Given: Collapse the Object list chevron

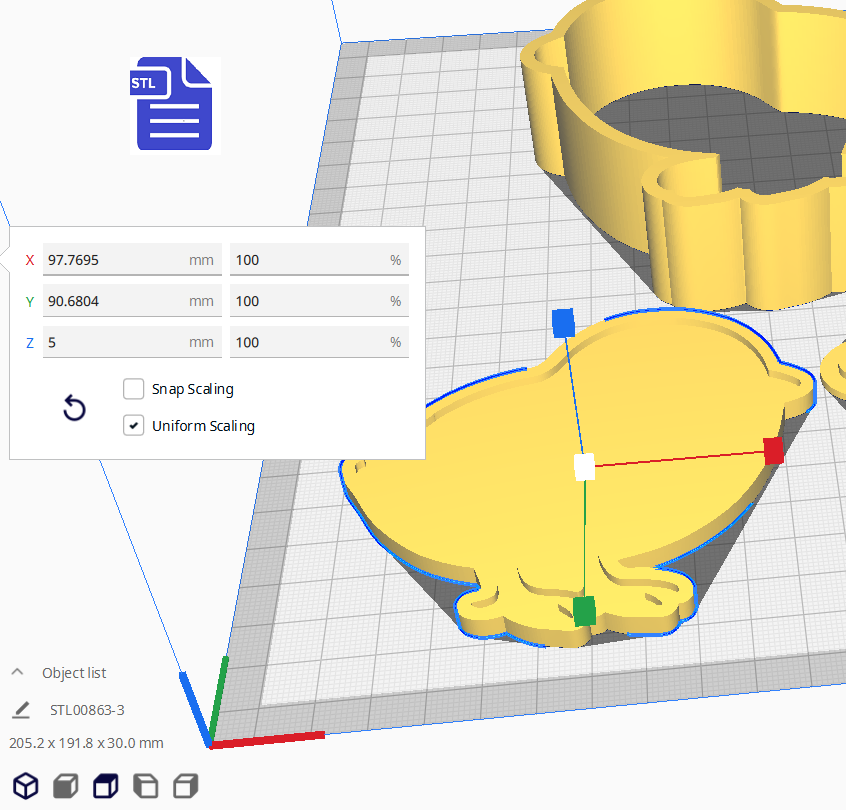Looking at the screenshot, I should [x=18, y=673].
